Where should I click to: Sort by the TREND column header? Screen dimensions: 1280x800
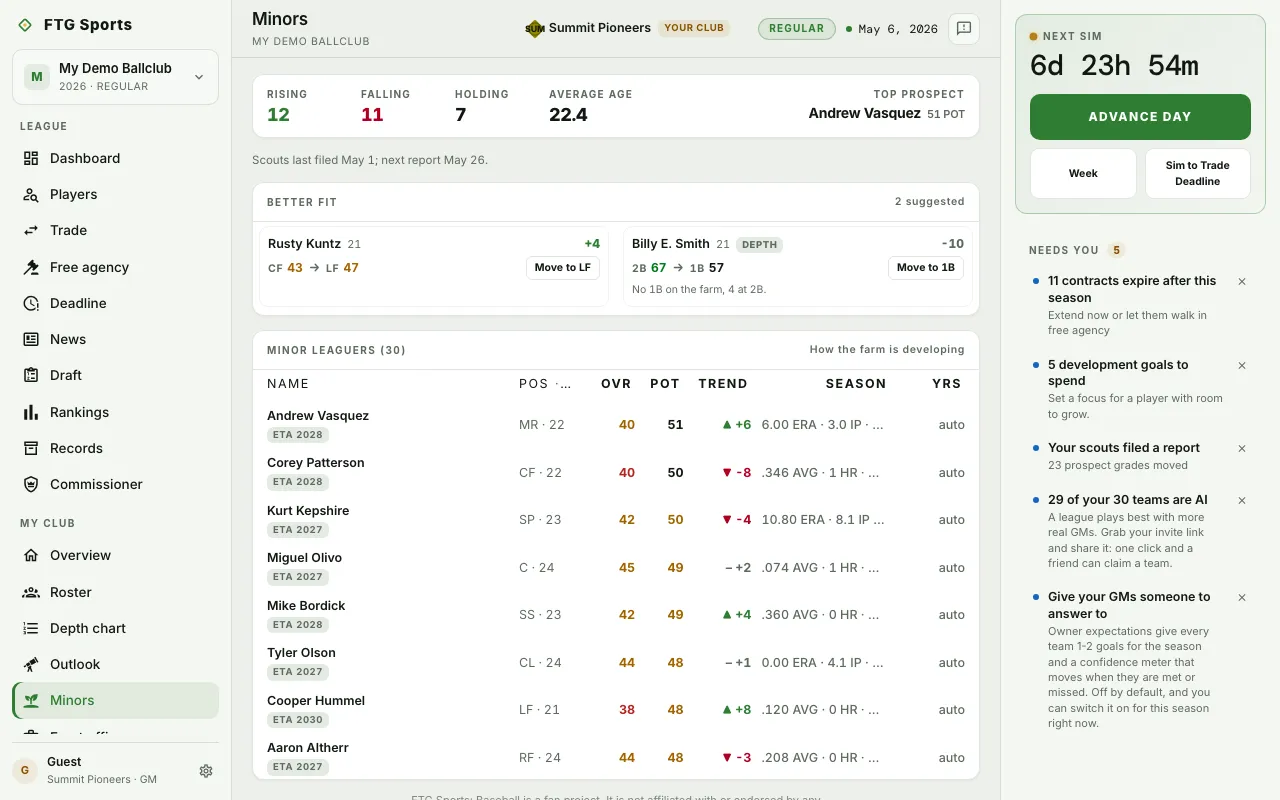pyautogui.click(x=723, y=384)
